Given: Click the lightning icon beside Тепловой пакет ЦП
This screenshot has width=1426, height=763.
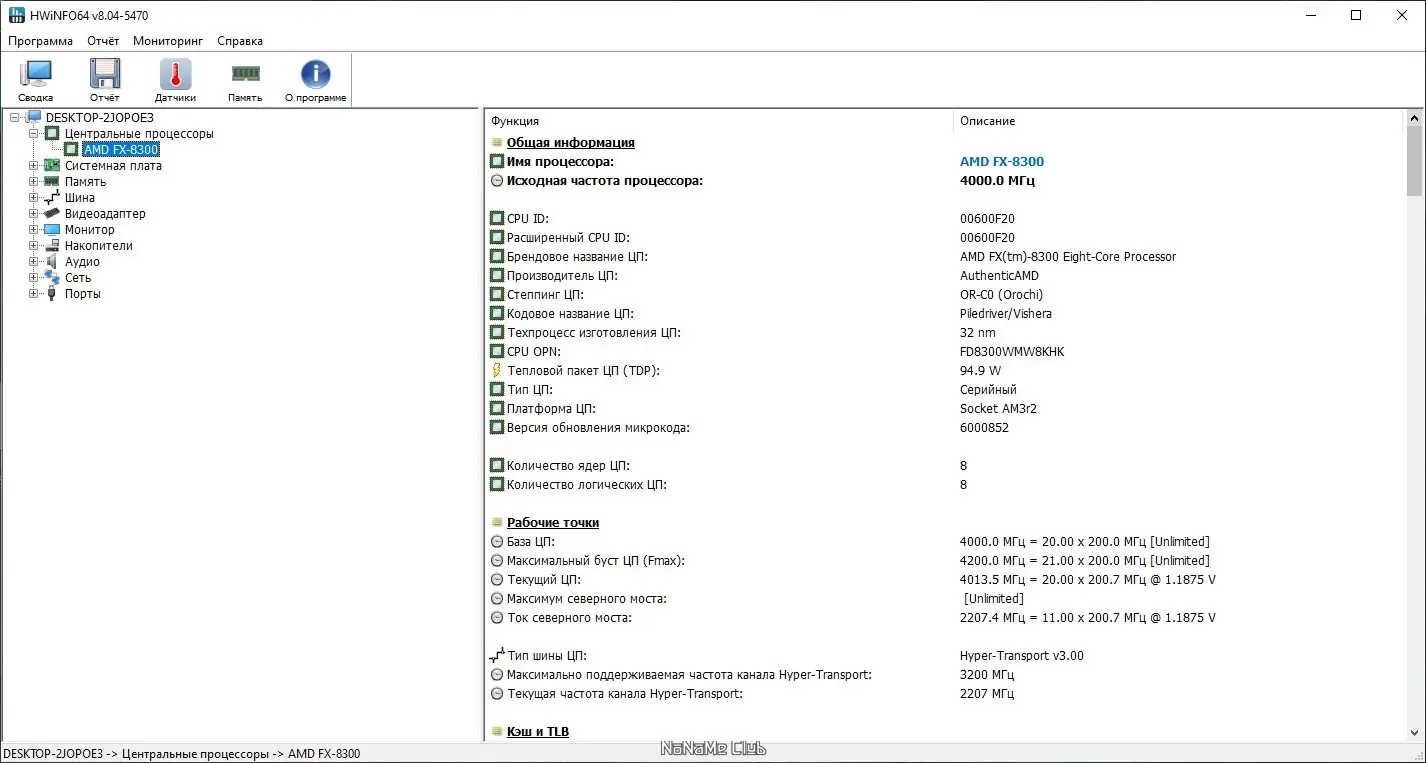Looking at the screenshot, I should pyautogui.click(x=497, y=371).
